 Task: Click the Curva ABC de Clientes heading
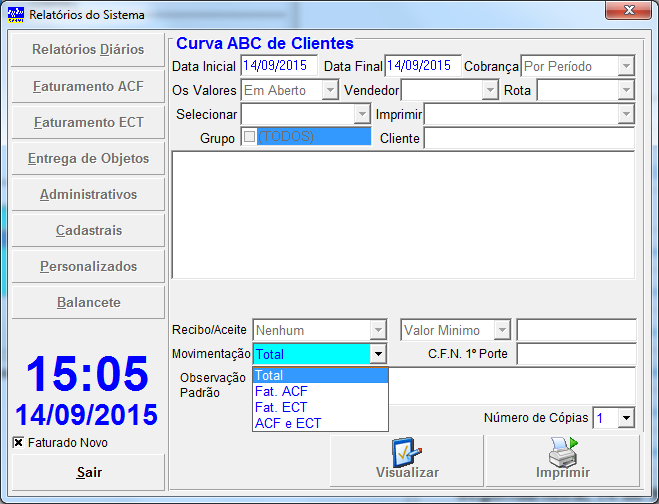pos(265,43)
